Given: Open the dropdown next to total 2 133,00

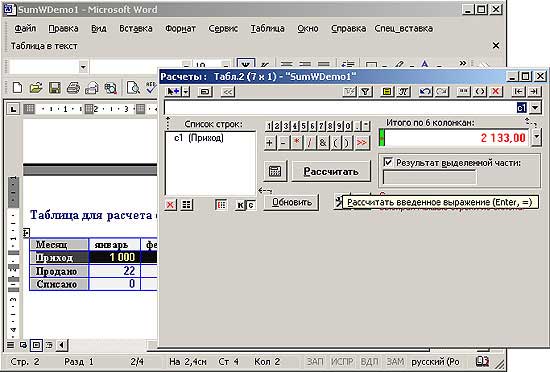Looking at the screenshot, I should point(536,137).
